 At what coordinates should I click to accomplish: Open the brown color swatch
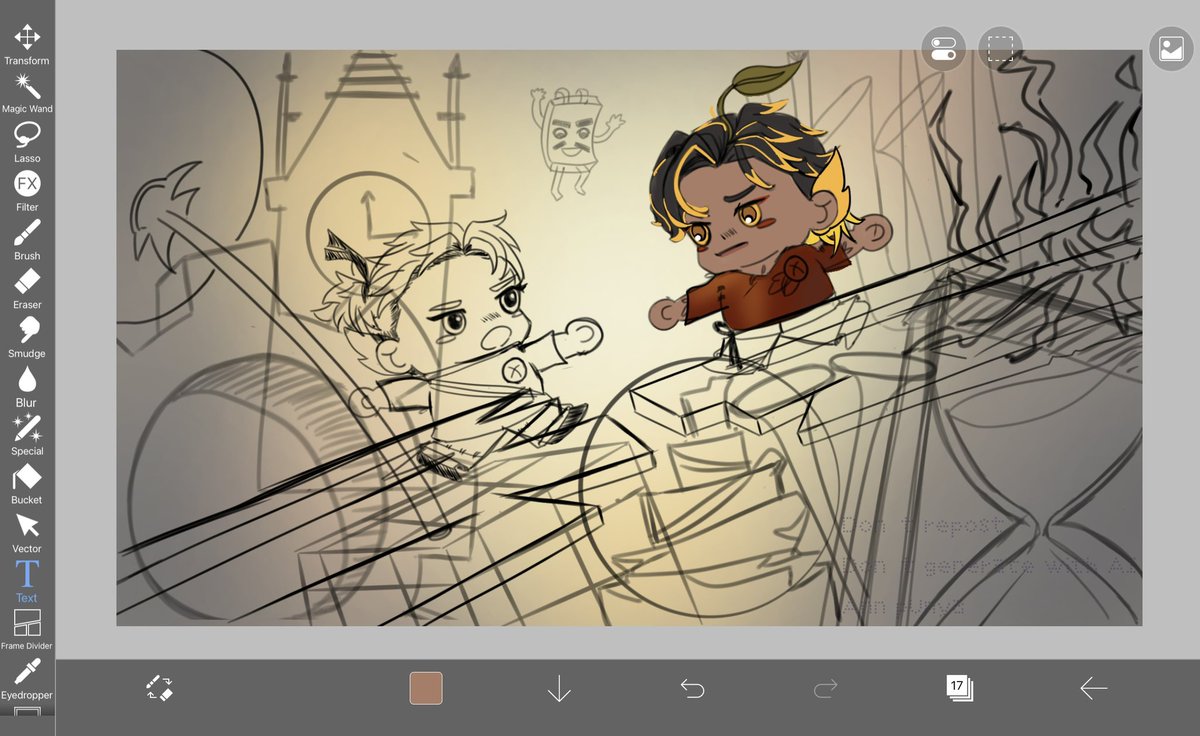coord(426,688)
